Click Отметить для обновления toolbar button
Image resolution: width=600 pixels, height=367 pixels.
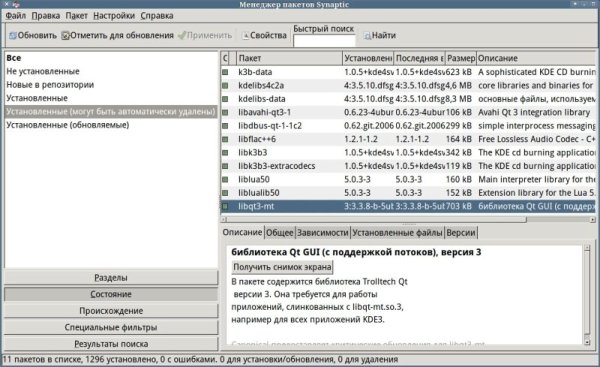(x=117, y=35)
